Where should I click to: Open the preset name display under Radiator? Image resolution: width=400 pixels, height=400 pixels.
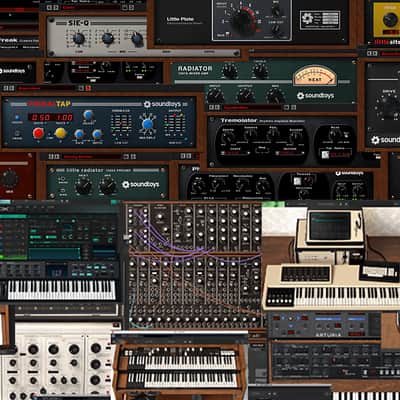click(251, 107)
